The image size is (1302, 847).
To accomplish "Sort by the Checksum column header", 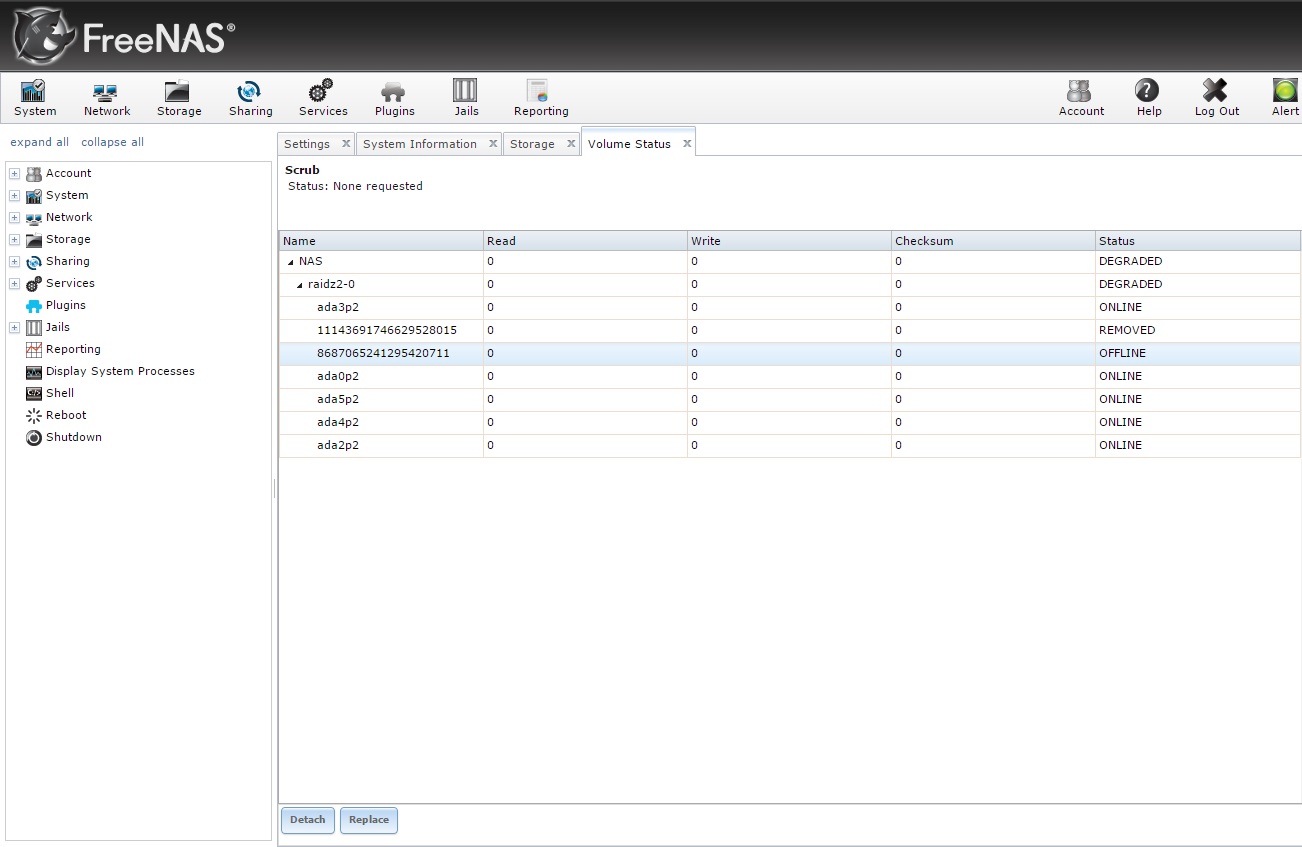I will click(993, 241).
